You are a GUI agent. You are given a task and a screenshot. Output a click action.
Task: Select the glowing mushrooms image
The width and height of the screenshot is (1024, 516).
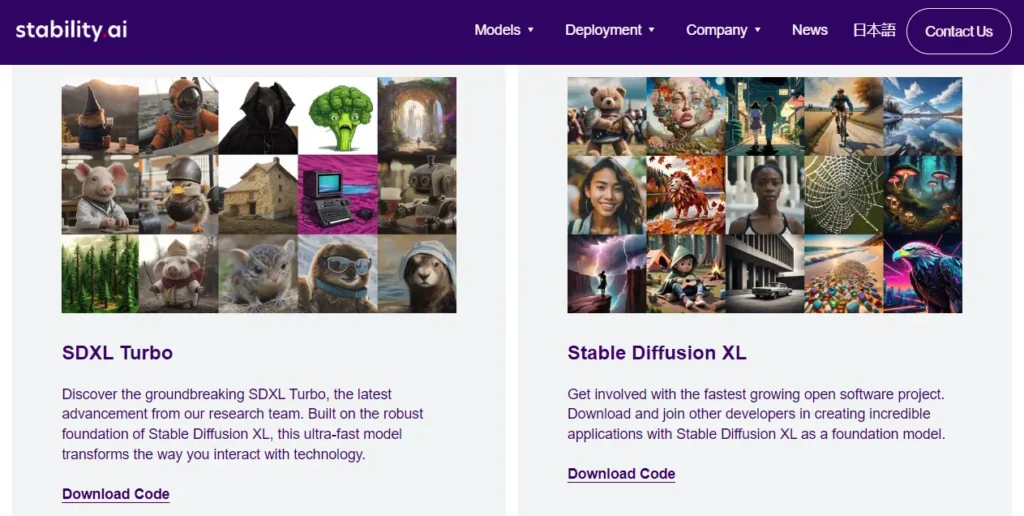point(923,195)
